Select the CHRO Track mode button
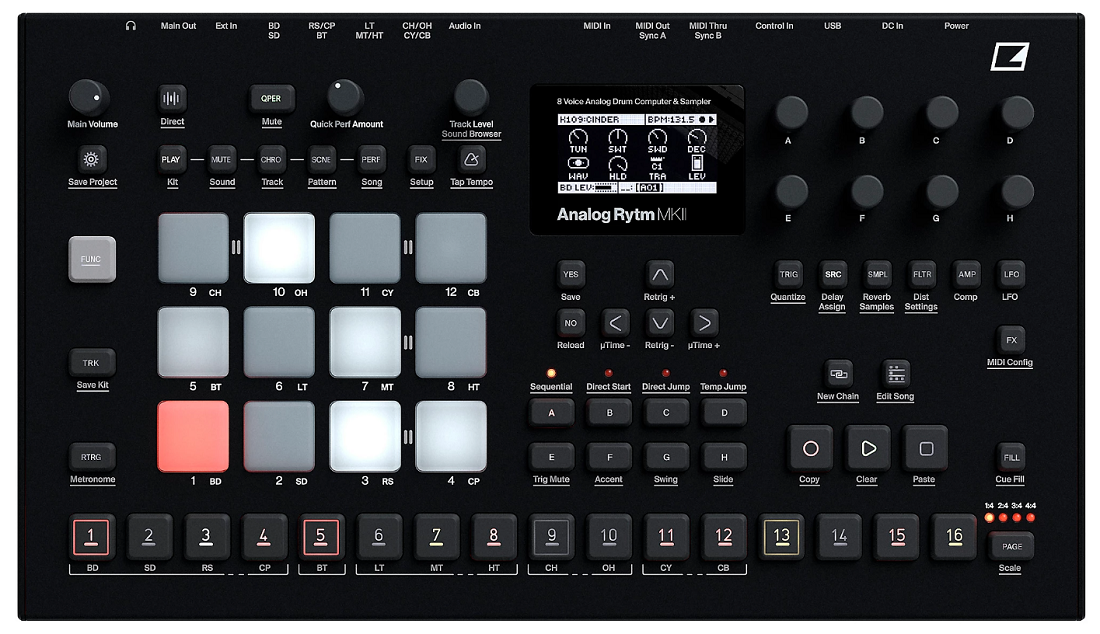 [271, 159]
